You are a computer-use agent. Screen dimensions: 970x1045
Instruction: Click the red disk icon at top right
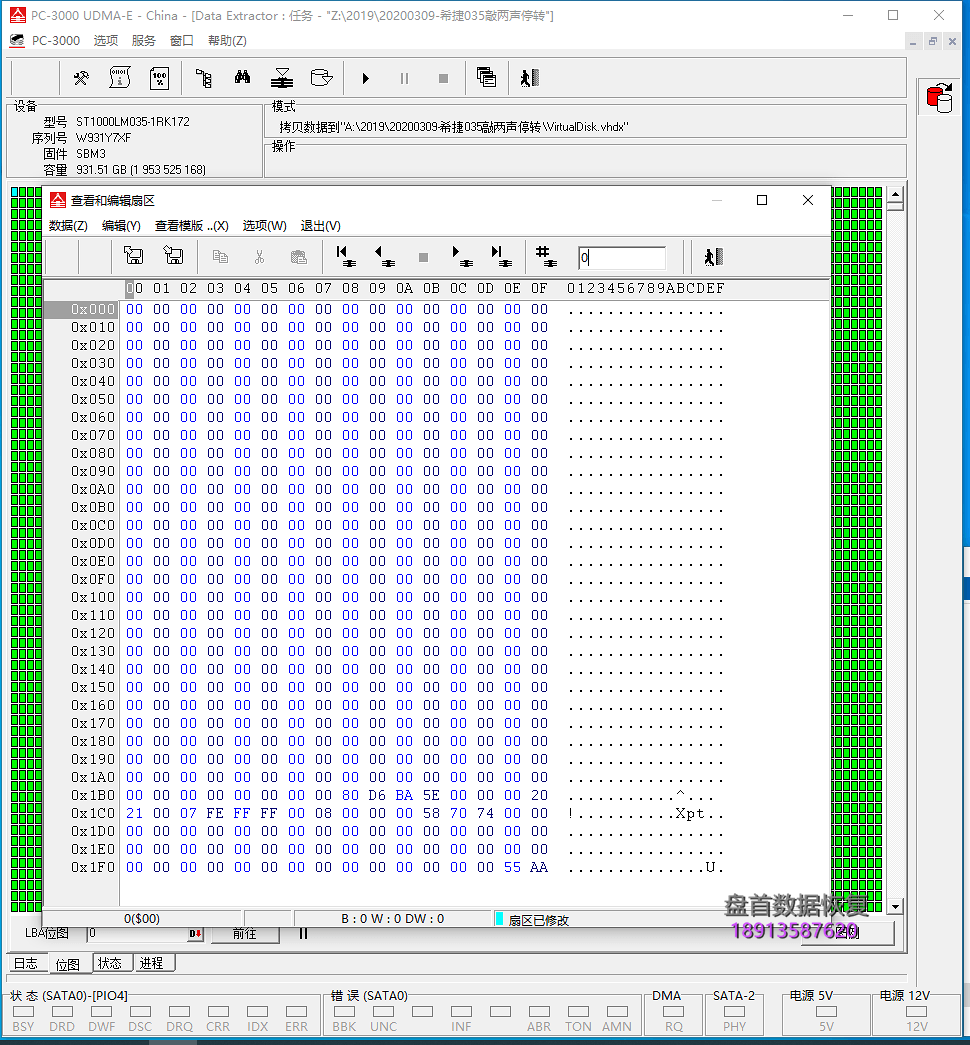coord(939,97)
